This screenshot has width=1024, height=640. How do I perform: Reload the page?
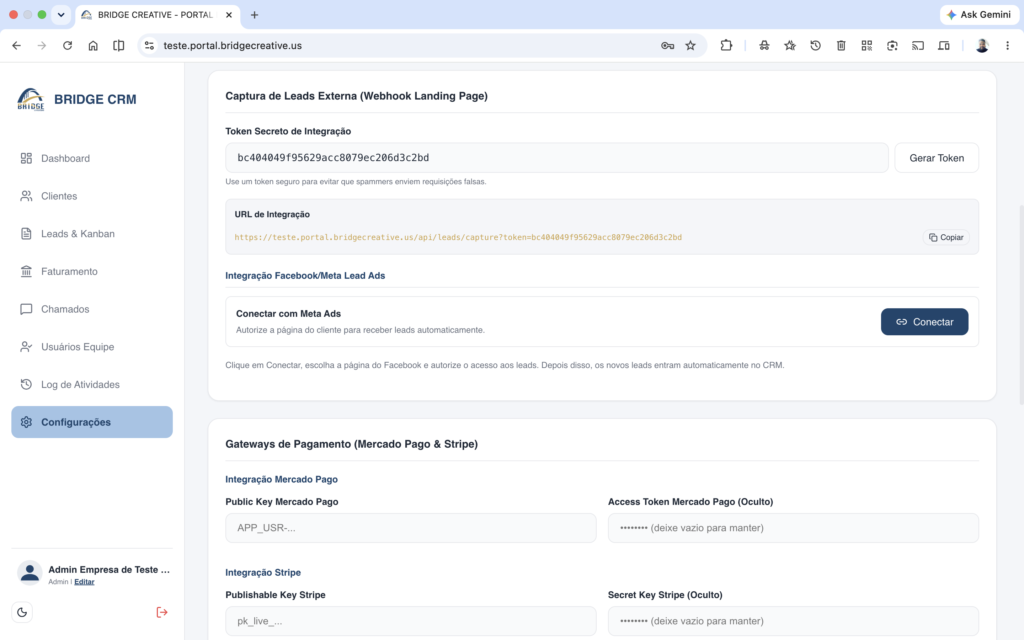pyautogui.click(x=67, y=46)
